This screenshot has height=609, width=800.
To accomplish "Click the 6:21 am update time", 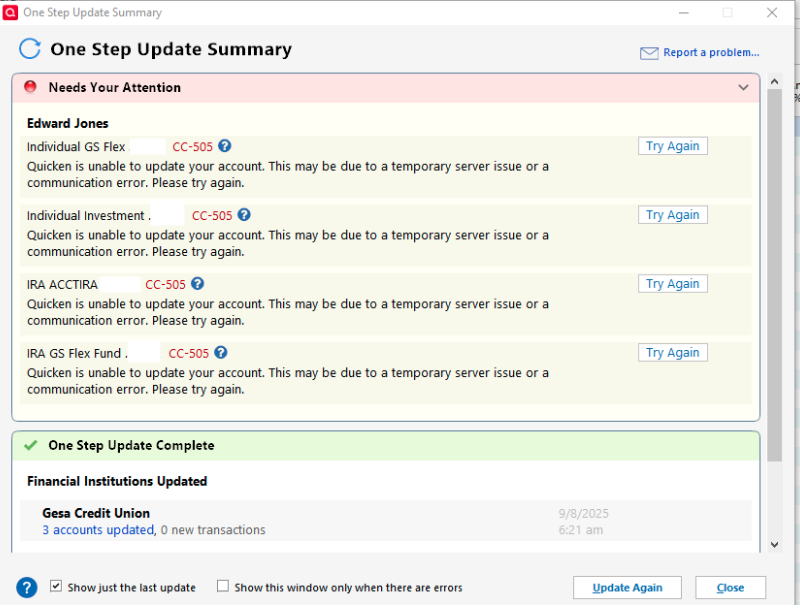I will 581,530.
